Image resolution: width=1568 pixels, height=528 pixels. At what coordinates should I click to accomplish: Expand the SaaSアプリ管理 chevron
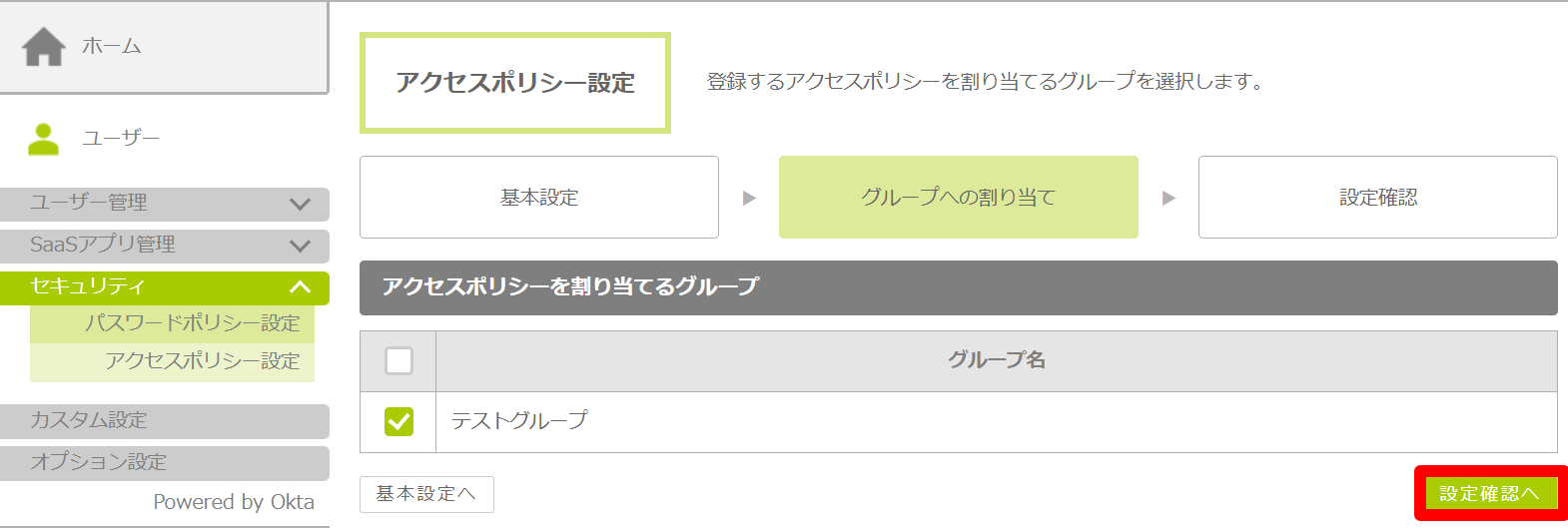pyautogui.click(x=300, y=246)
